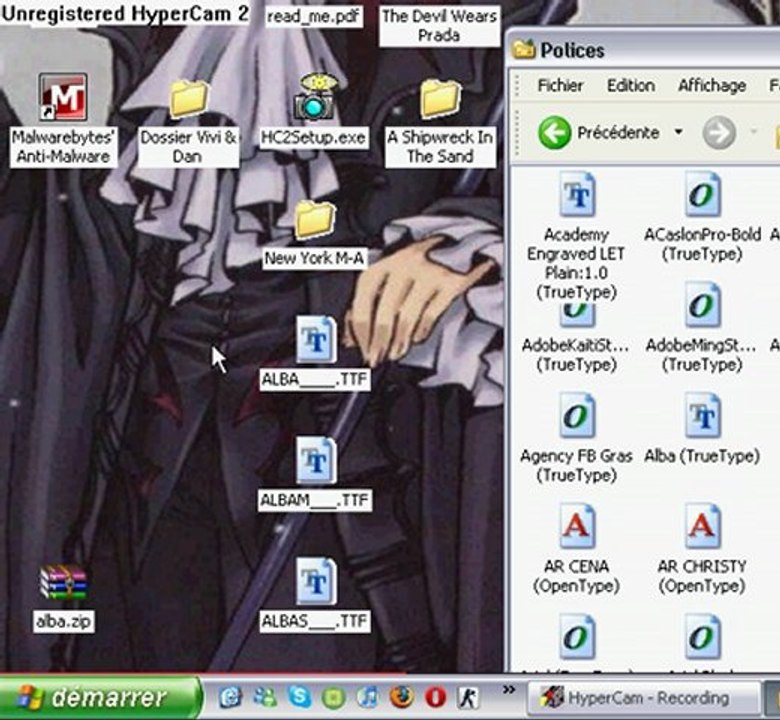The width and height of the screenshot is (780, 720).
Task: Select Malwarebytes' Anti-Malware desktop shortcut
Action: (63, 97)
